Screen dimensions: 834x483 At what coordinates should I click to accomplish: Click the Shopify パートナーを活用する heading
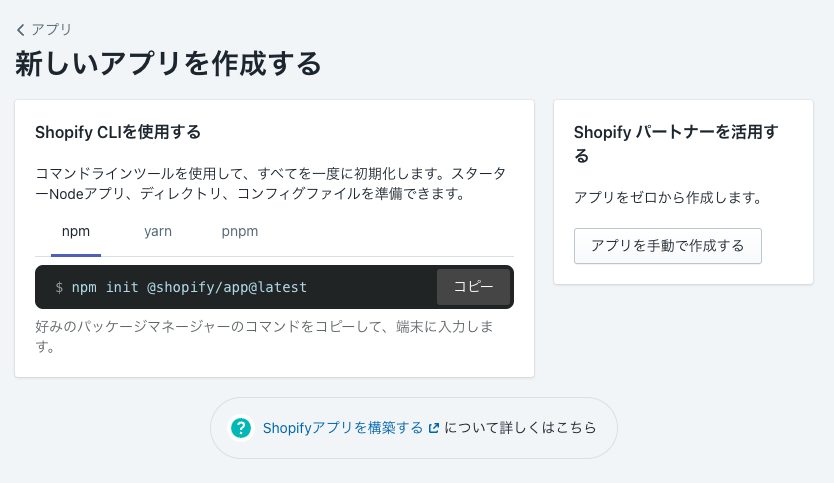click(676, 144)
